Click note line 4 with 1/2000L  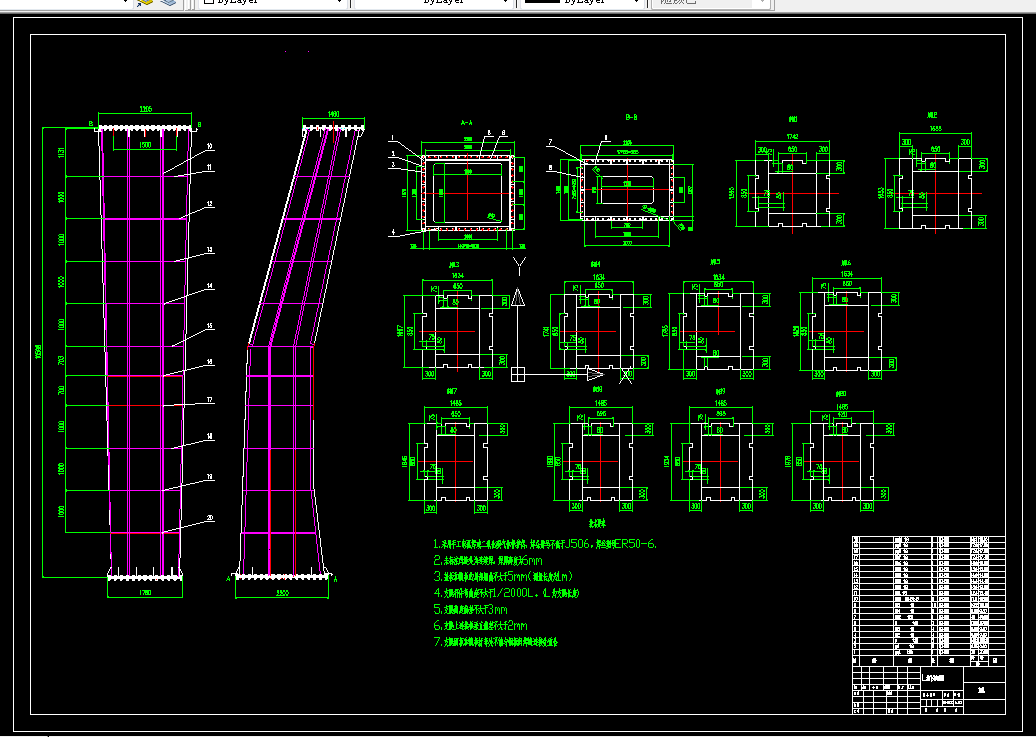point(506,594)
